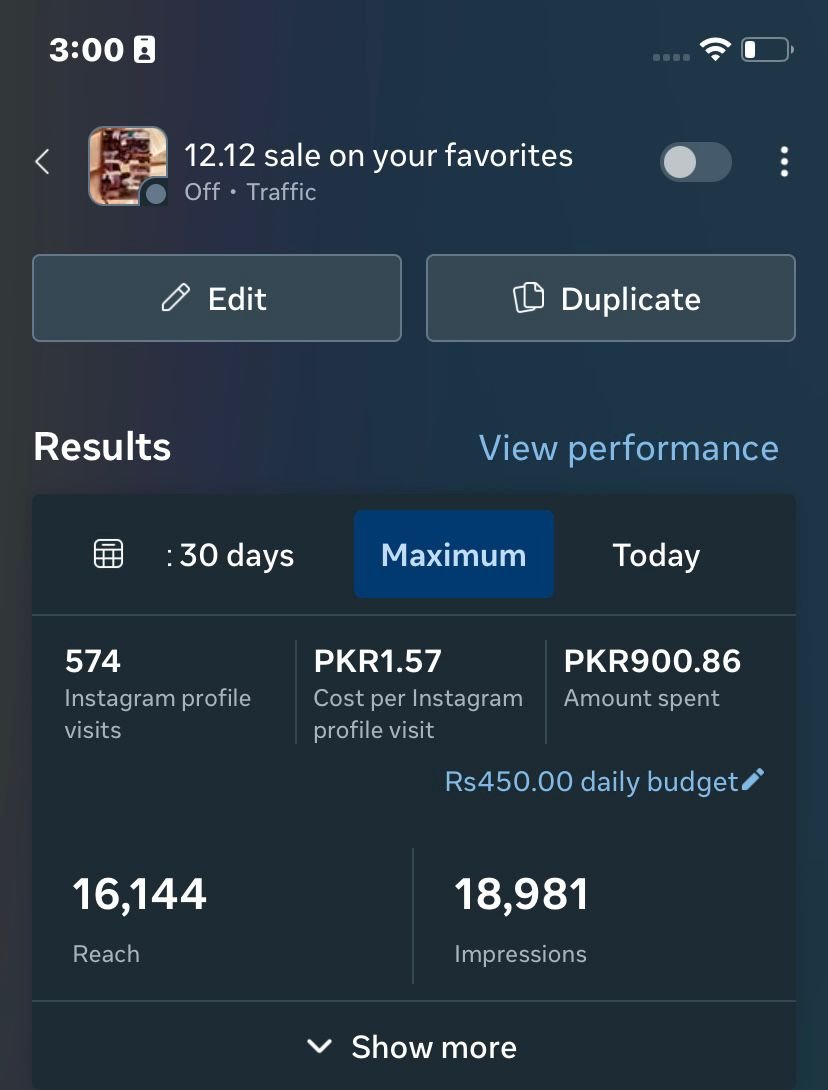Open the ad creative thumbnail
Screen dimensions: 828x1090
point(126,164)
